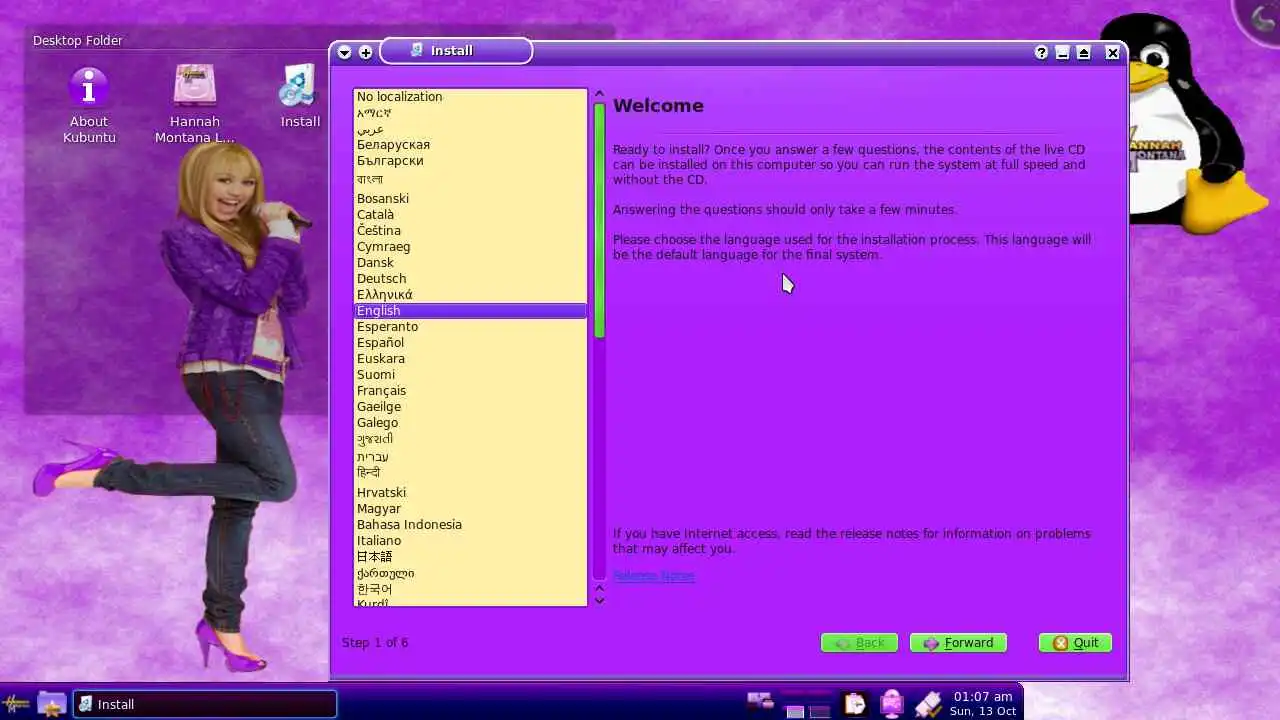Launch the Install desktop icon
This screenshot has height=720, width=1280.
pos(299,97)
